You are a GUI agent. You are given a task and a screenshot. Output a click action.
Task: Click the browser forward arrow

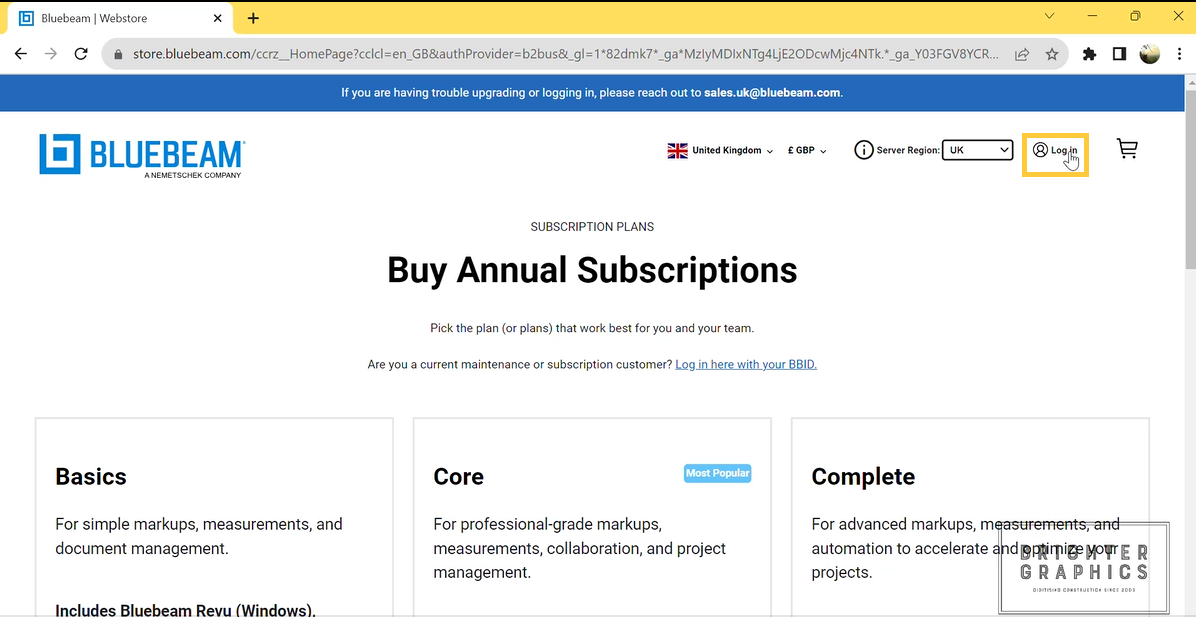click(x=50, y=54)
